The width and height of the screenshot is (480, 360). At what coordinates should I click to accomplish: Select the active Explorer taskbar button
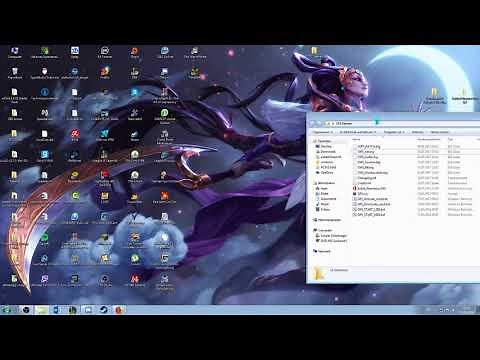[x=42, y=310]
